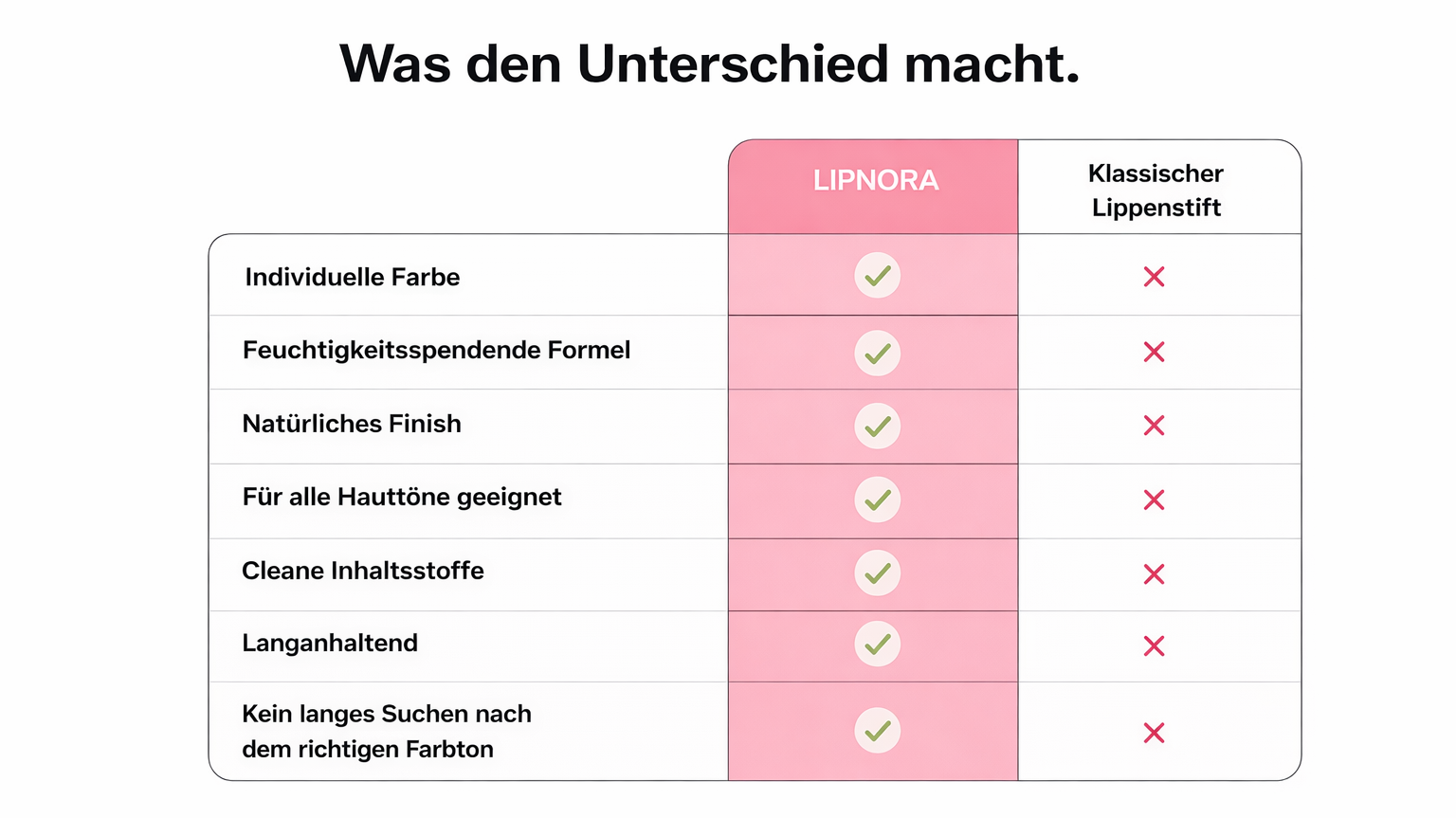The height and width of the screenshot is (818, 1456).
Task: Click the checkmark icon for Individuelle Farbe
Action: (x=877, y=276)
